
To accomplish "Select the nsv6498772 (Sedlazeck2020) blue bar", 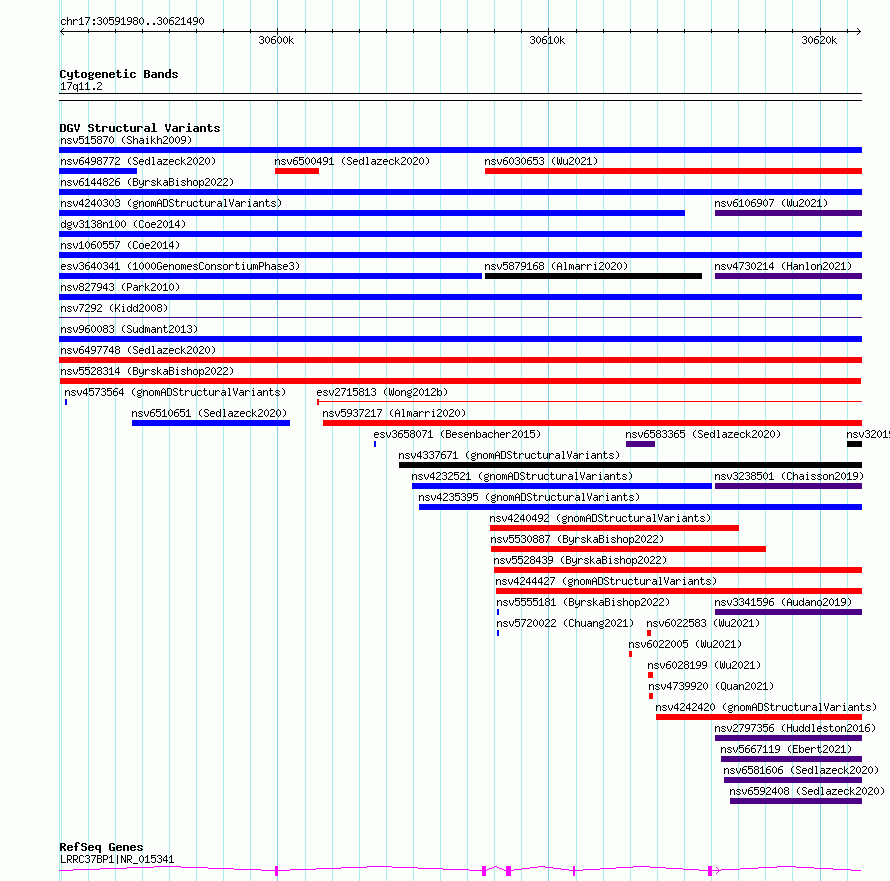I will [x=98, y=171].
